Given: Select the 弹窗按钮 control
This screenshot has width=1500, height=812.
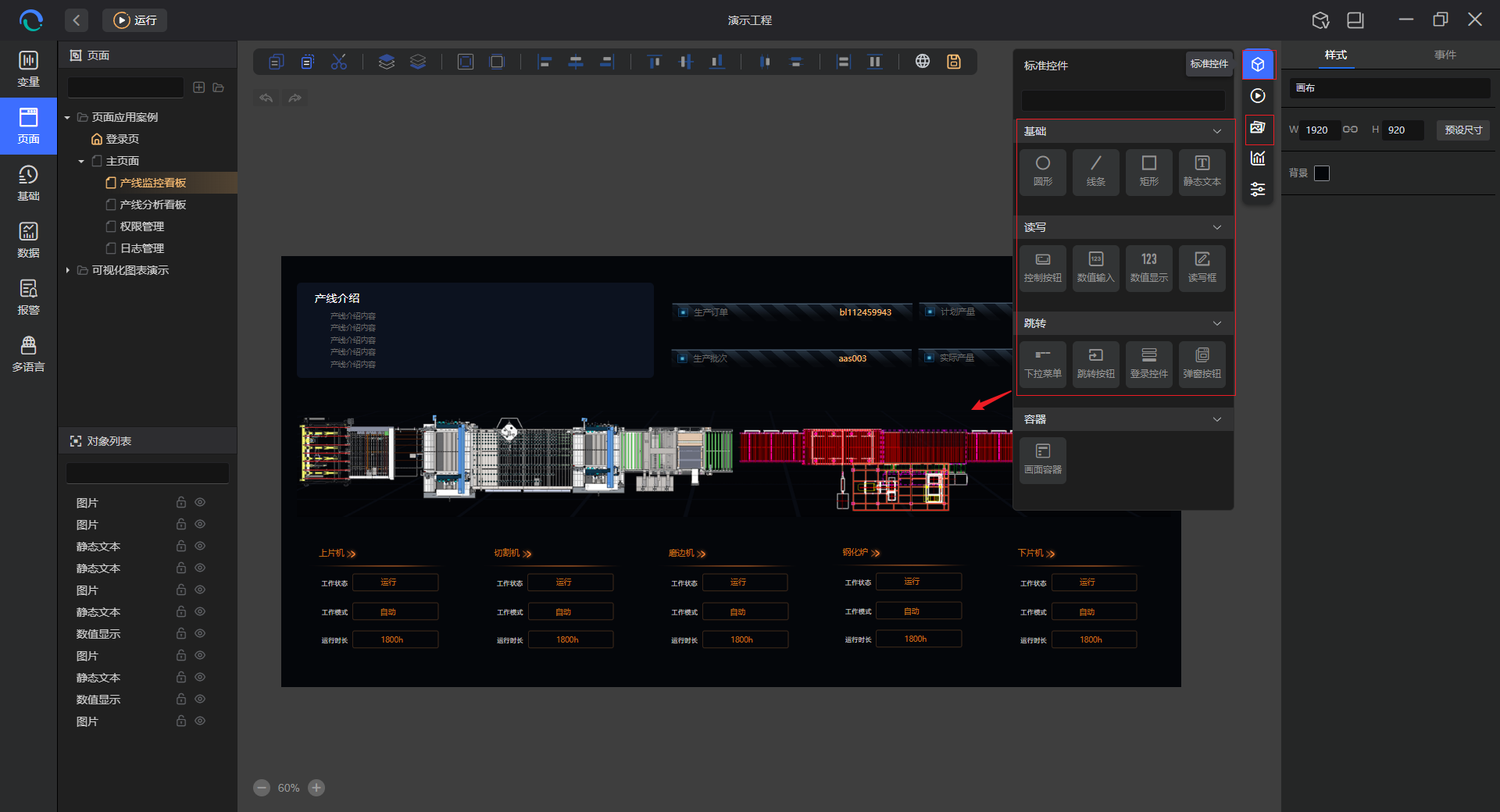Looking at the screenshot, I should 1202,364.
